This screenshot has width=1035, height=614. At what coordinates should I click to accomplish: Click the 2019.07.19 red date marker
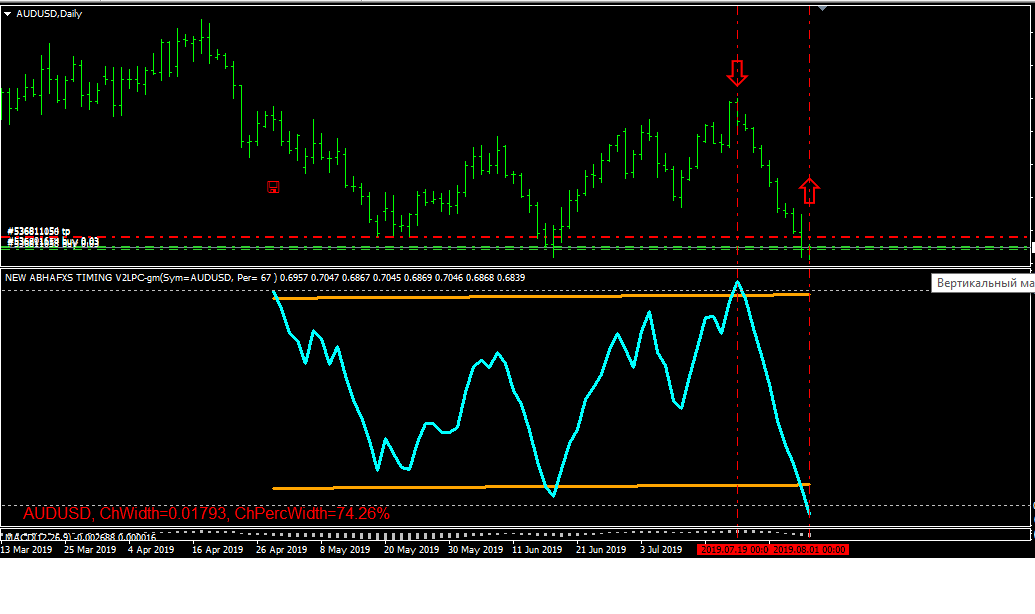(x=734, y=549)
